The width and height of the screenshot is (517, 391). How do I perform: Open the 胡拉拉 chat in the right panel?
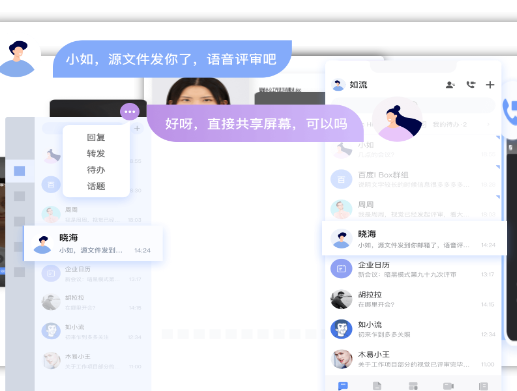pos(414,299)
